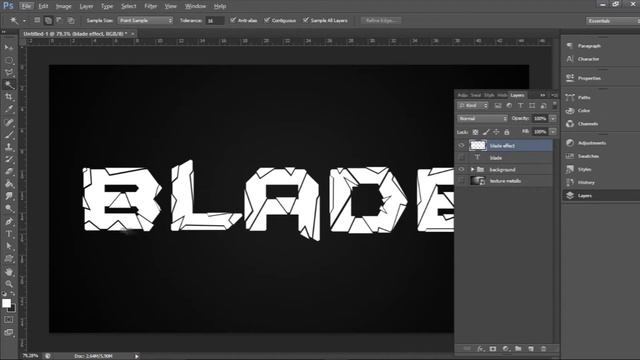
Task: Select the Move tool
Action: click(9, 47)
